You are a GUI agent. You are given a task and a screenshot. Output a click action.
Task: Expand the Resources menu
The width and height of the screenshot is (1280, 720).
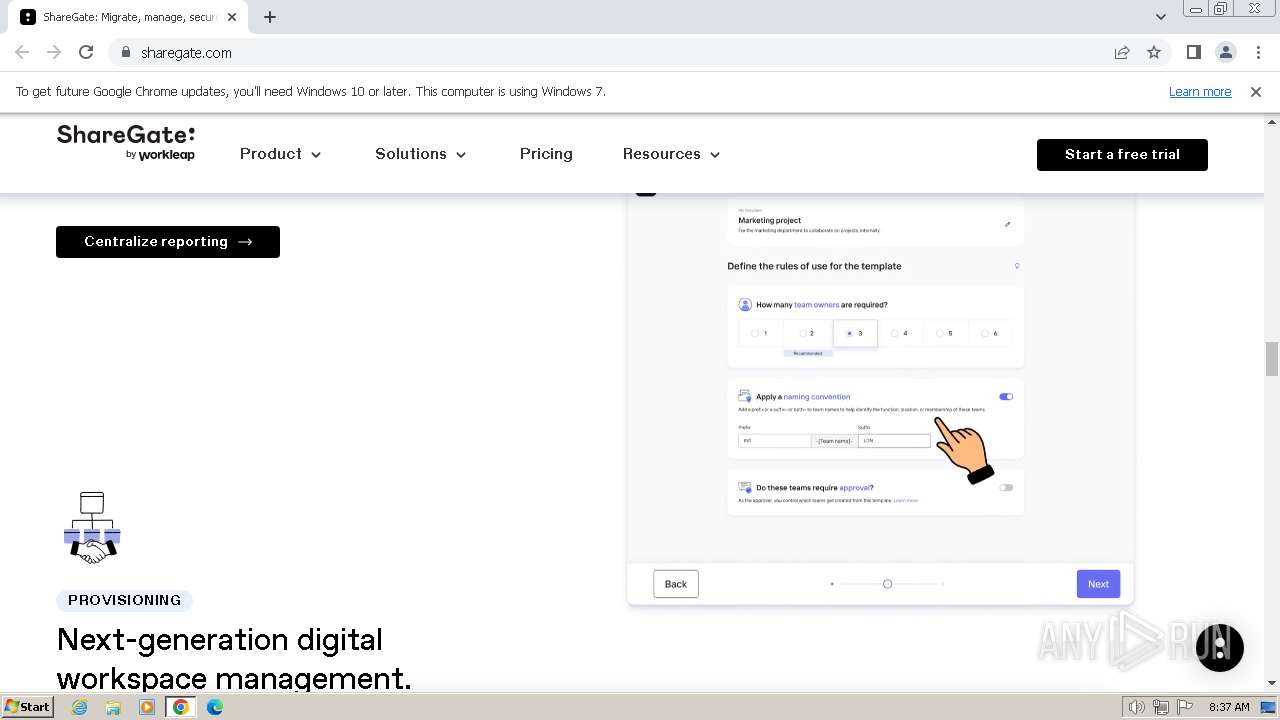tap(671, 154)
